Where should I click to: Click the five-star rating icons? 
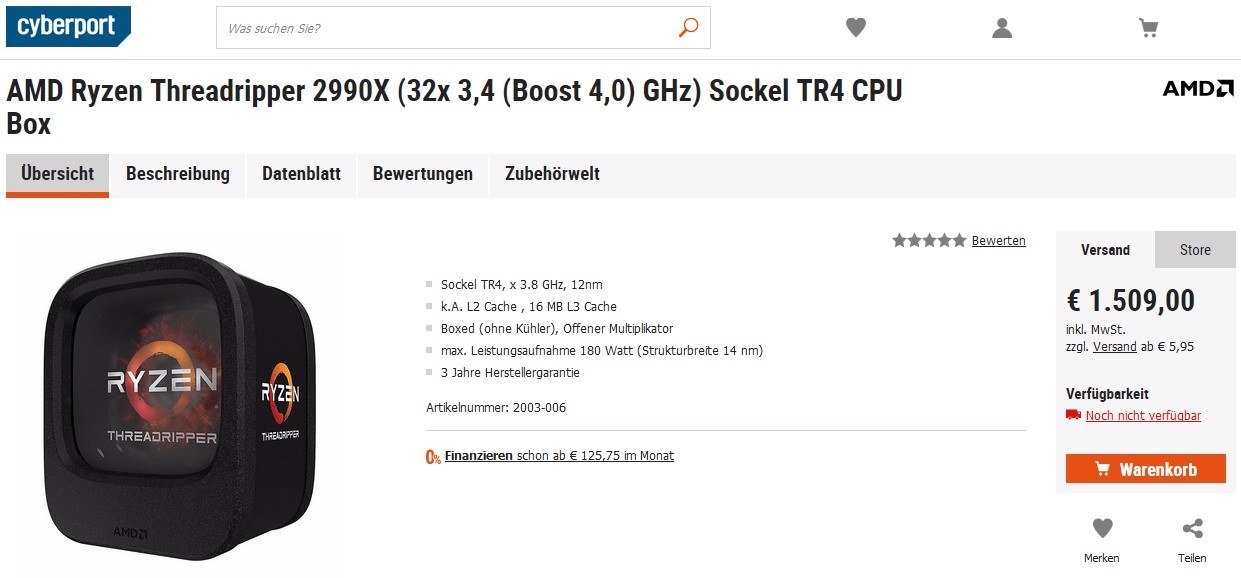click(929, 240)
